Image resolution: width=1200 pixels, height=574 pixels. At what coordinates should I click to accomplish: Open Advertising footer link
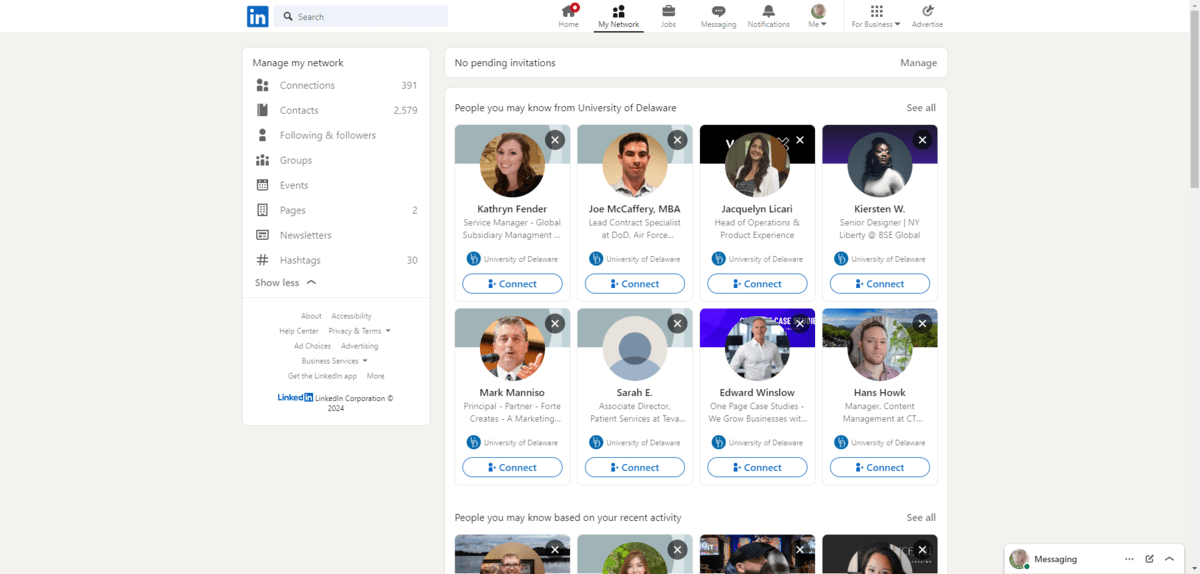coord(360,346)
